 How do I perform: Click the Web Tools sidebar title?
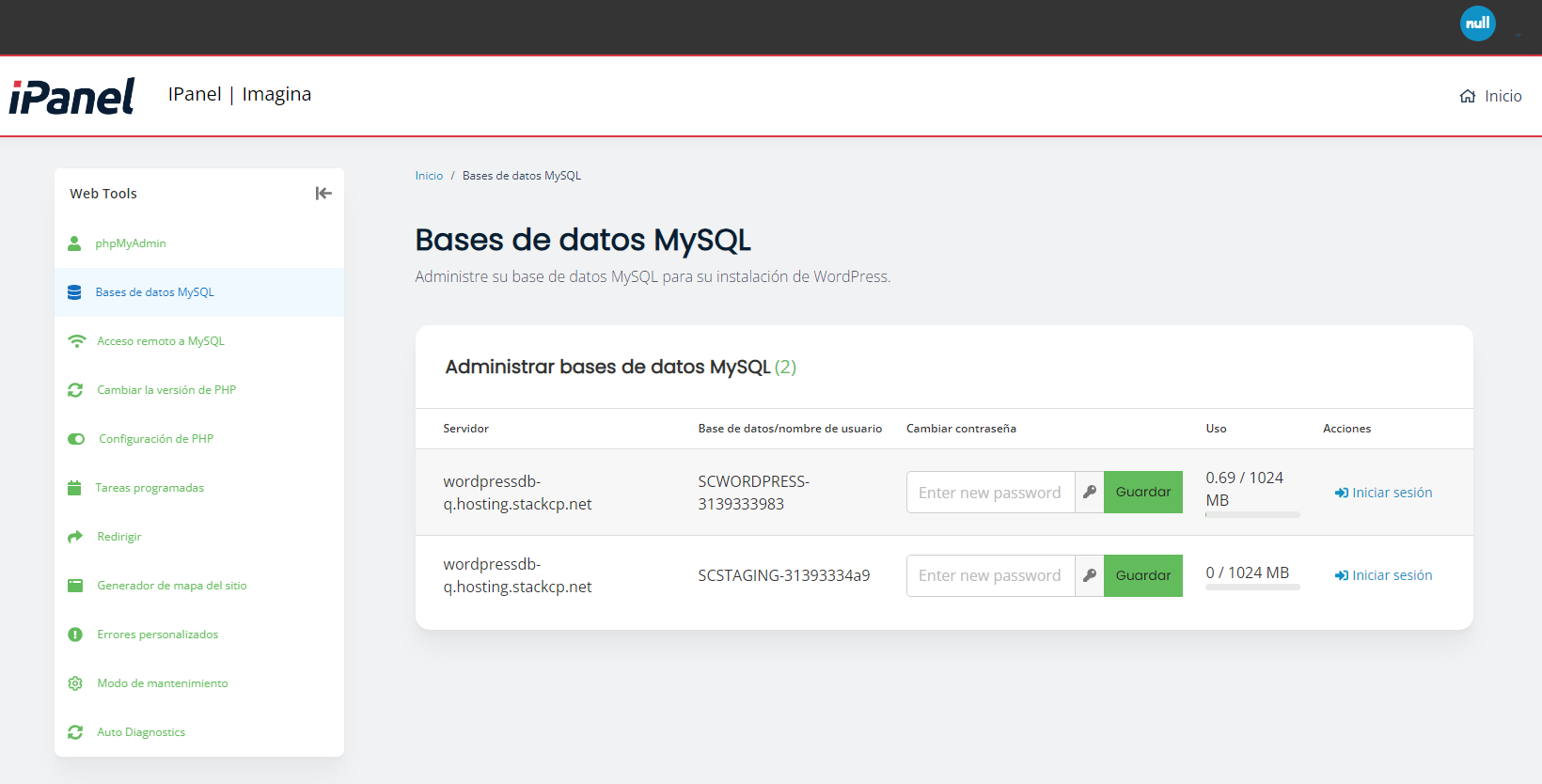[103, 194]
